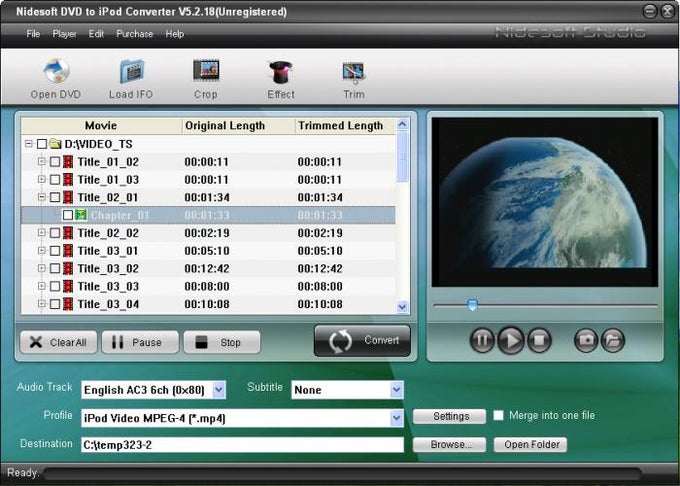Click the Load IFO toolbar icon
This screenshot has height=486, width=680.
click(x=131, y=78)
